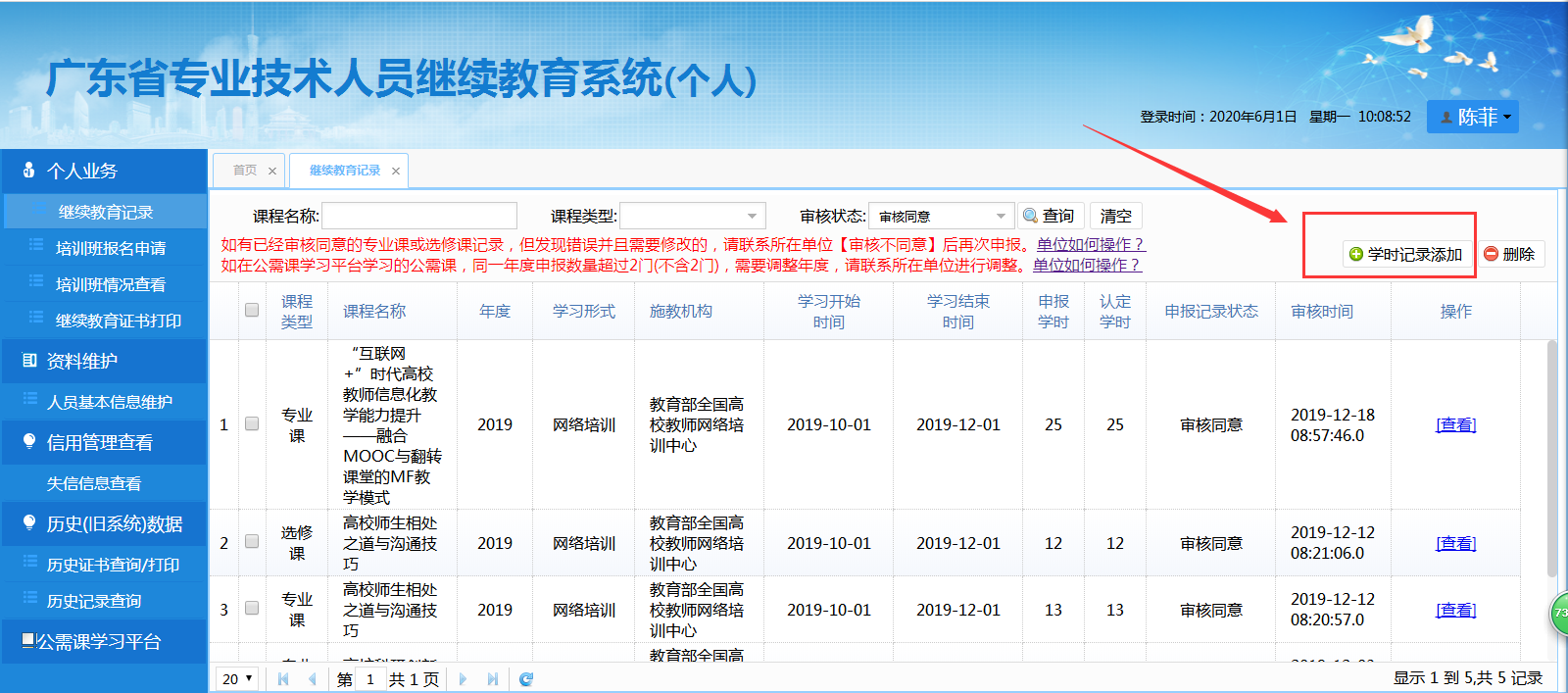1568x693 pixels.
Task: Go to first page icon
Action: [x=283, y=678]
